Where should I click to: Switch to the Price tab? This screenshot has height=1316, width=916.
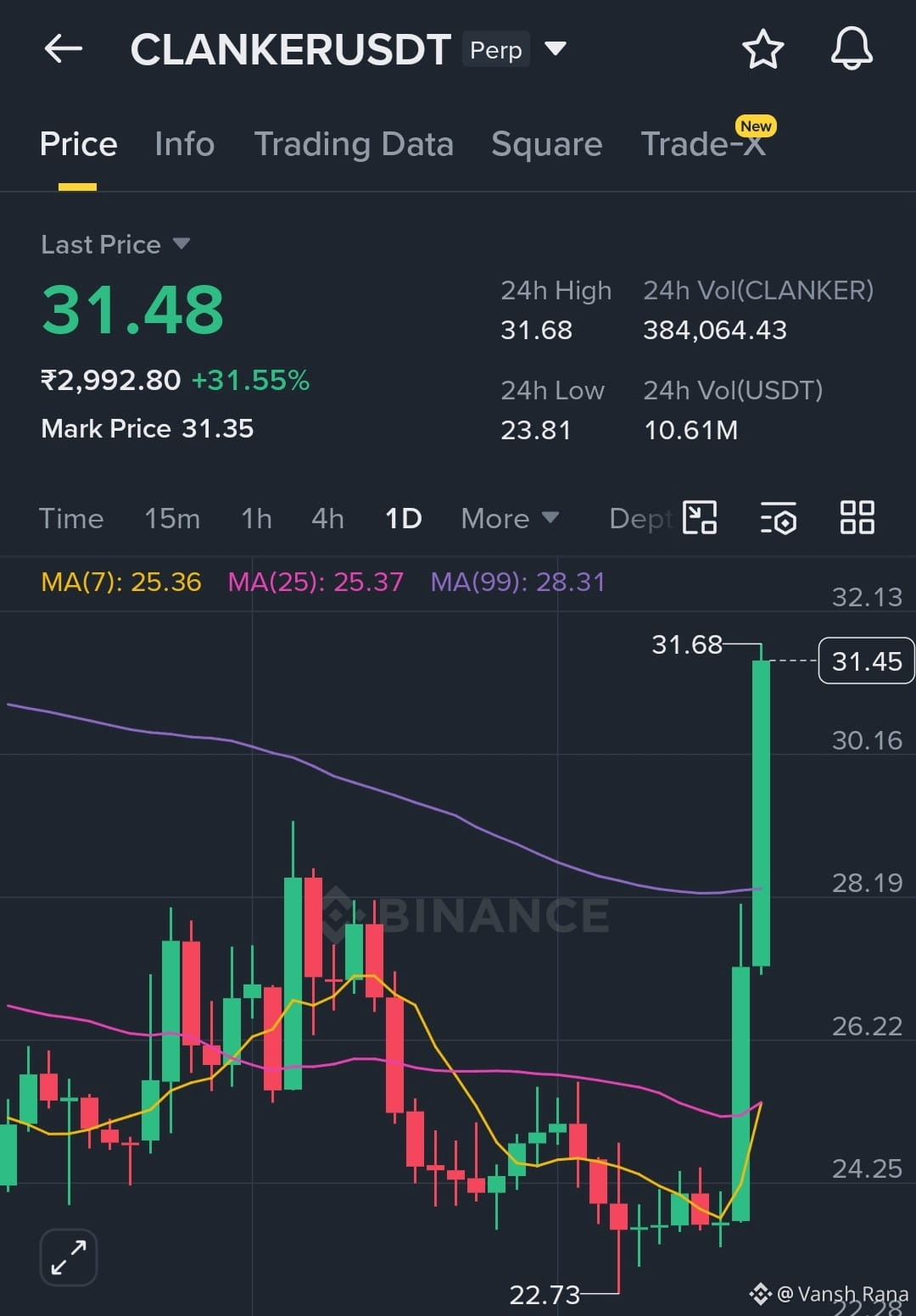tap(78, 144)
